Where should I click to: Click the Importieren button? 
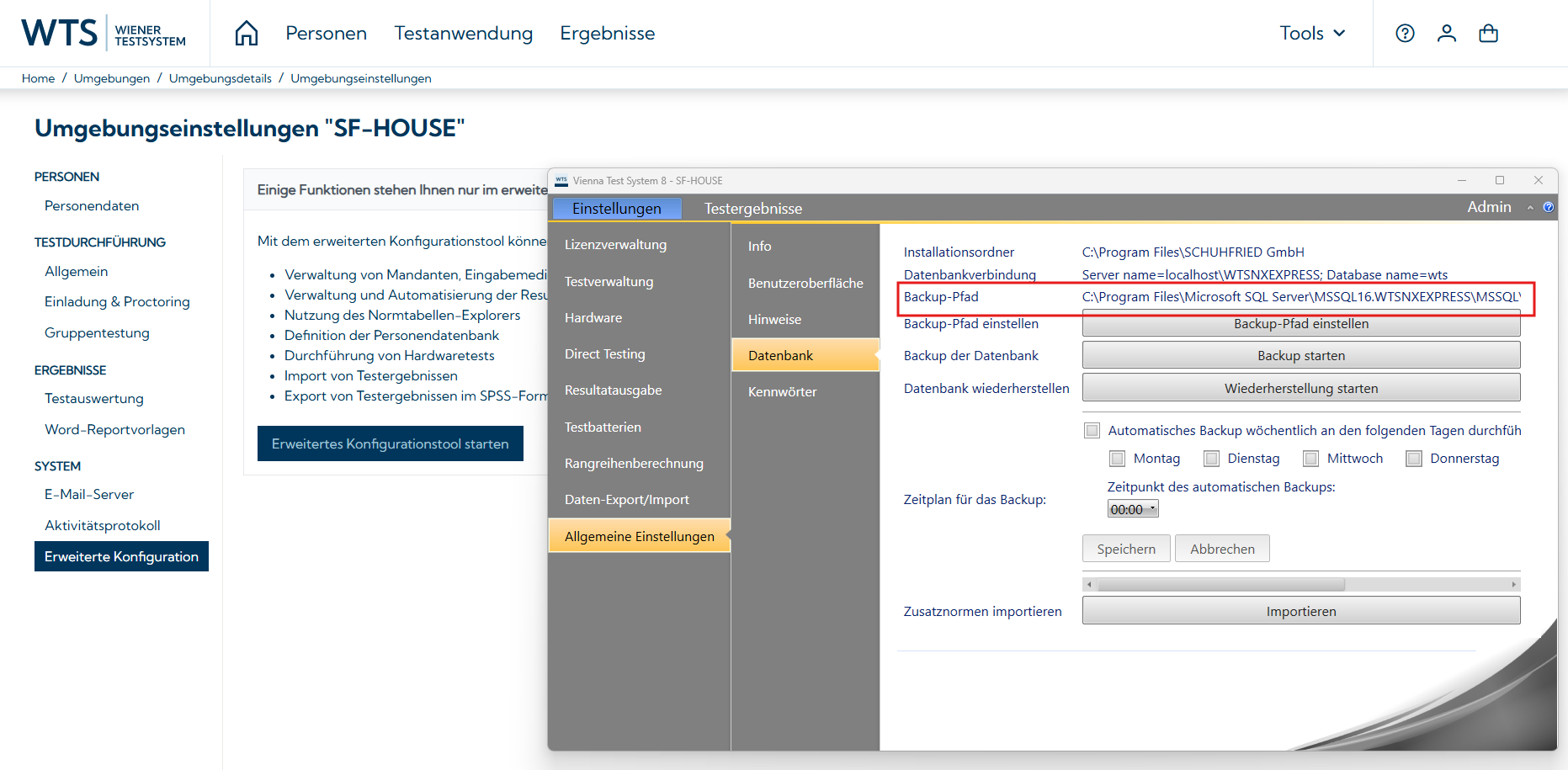pos(1301,612)
